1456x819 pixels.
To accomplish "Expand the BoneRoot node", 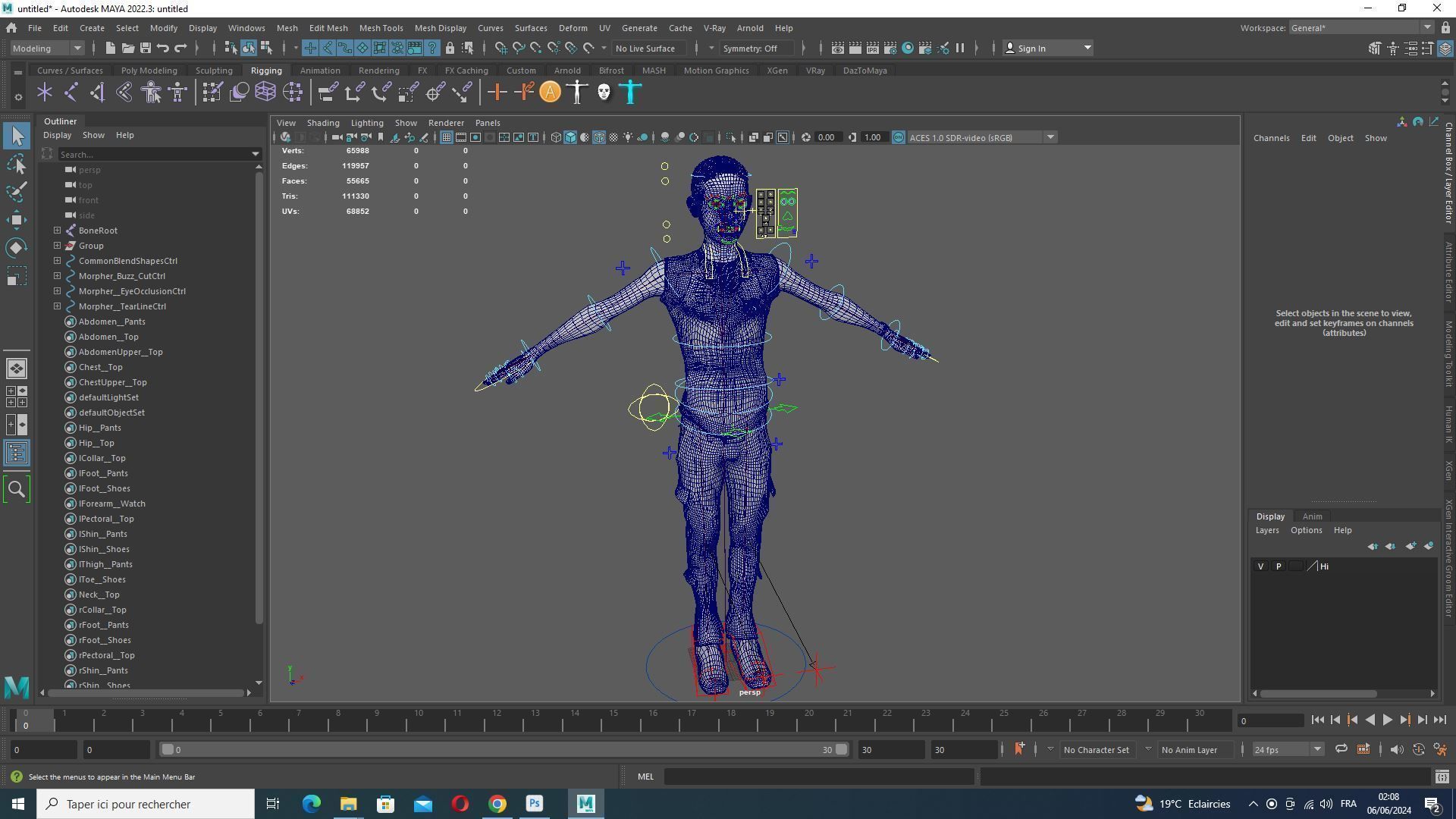I will tap(58, 231).
